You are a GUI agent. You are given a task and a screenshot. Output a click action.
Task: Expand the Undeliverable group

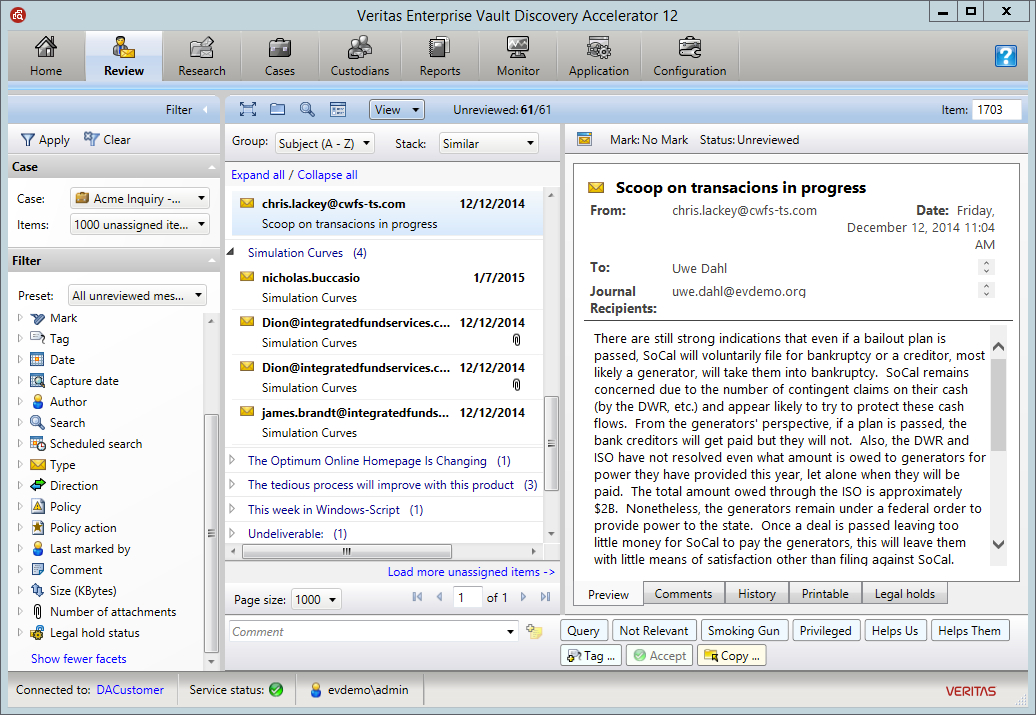point(232,533)
